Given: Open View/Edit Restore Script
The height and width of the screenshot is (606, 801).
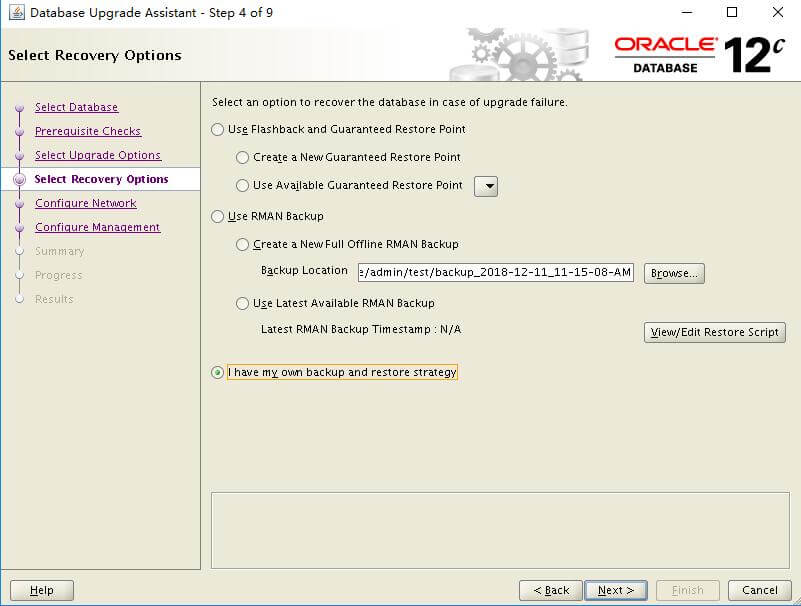Looking at the screenshot, I should point(715,332).
